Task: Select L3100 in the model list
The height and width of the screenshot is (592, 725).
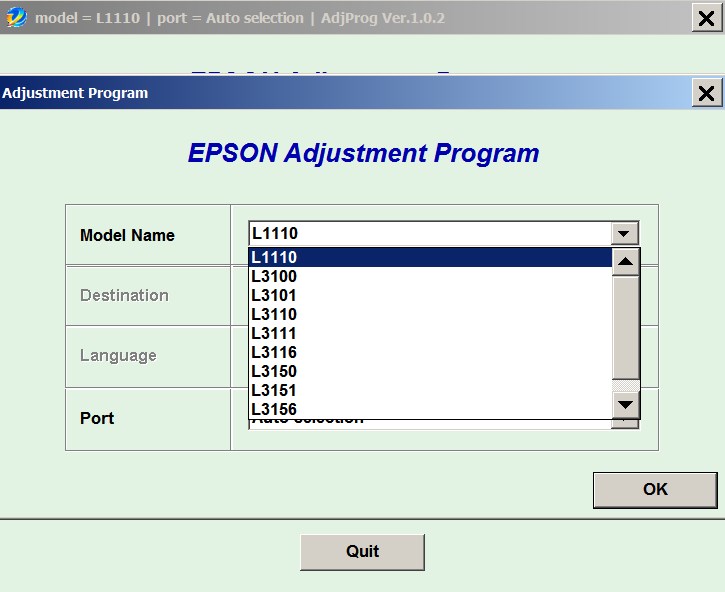Action: [430, 276]
